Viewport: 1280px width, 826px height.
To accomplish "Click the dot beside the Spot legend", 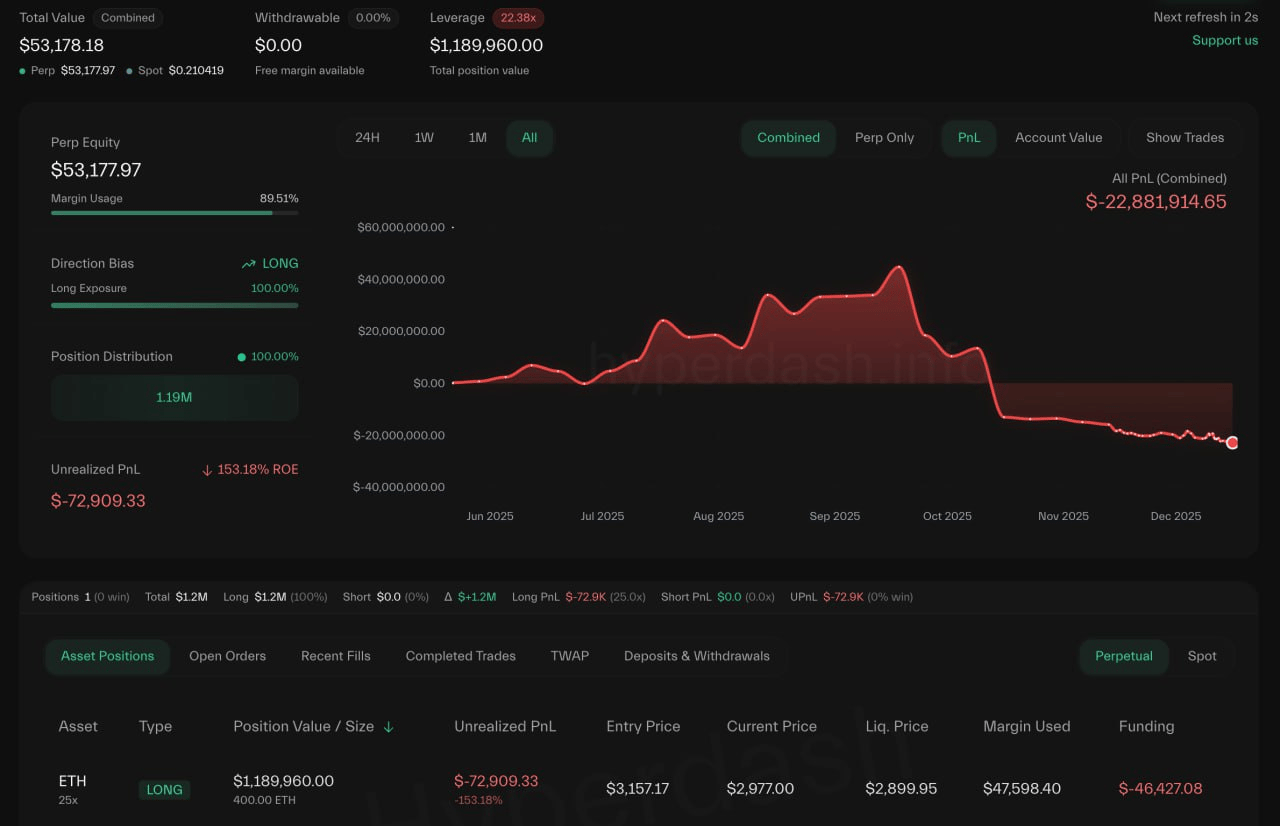I will pos(130,71).
